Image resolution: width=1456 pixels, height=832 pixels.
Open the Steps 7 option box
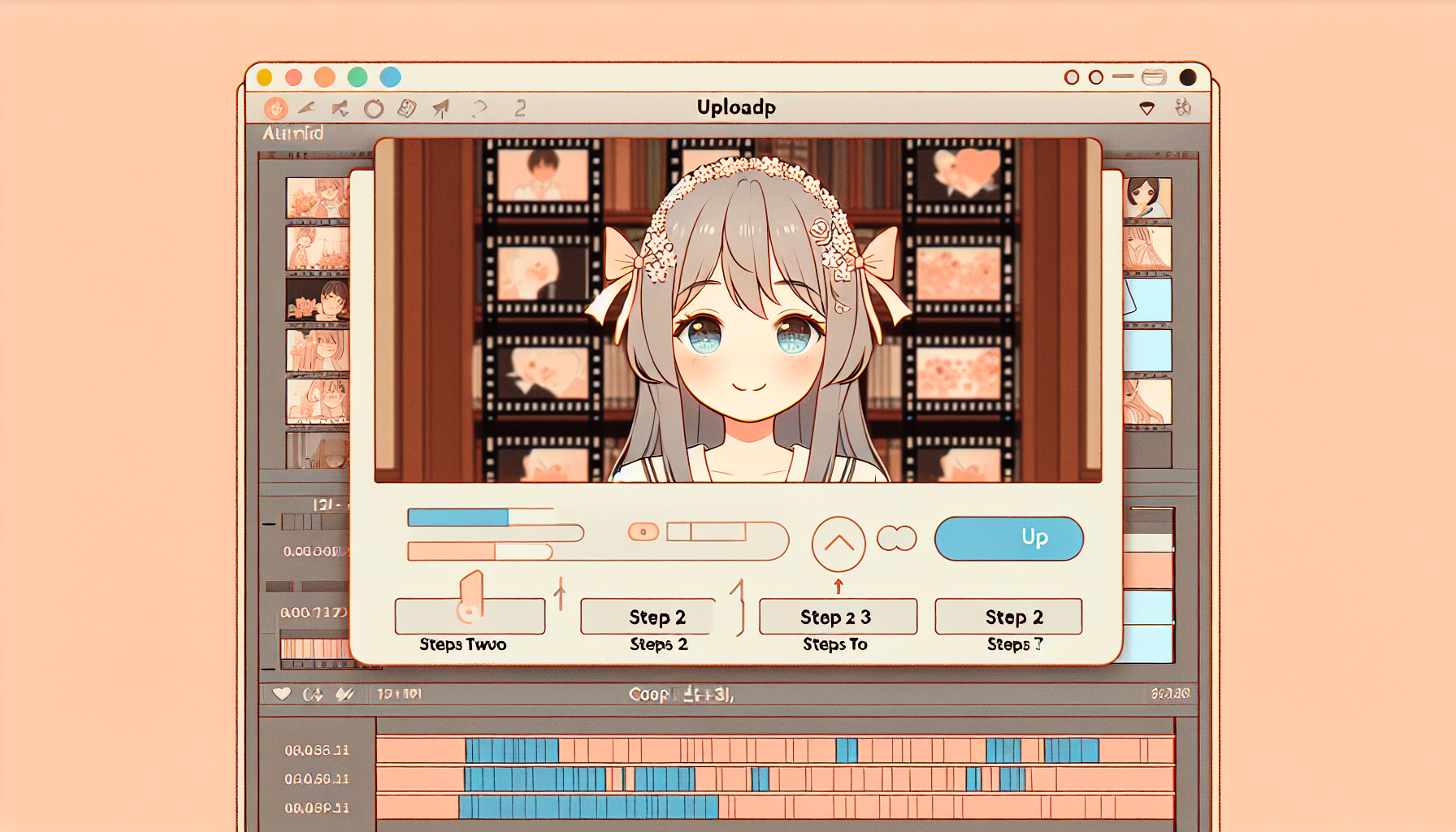click(x=1008, y=616)
